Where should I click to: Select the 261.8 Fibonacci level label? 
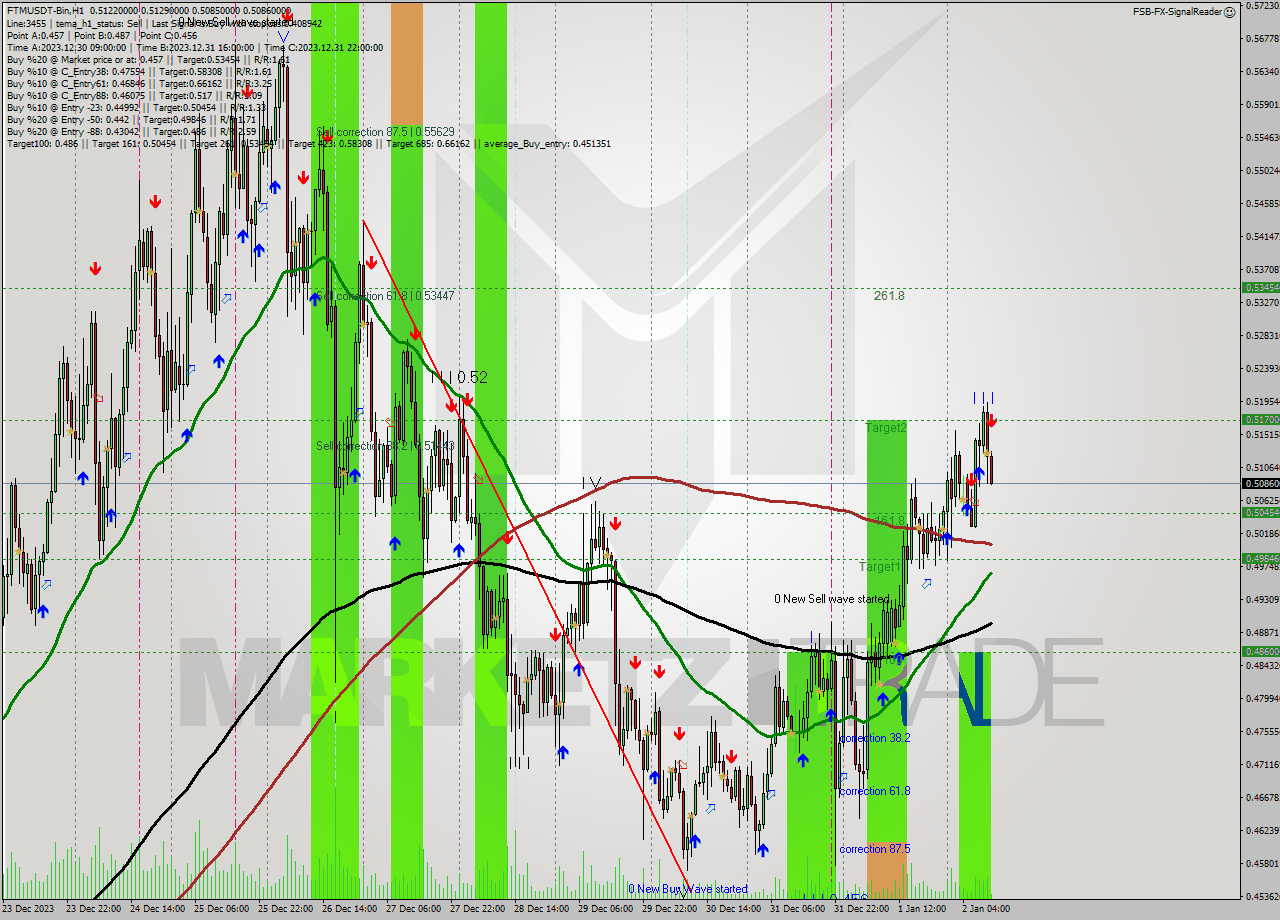889,296
